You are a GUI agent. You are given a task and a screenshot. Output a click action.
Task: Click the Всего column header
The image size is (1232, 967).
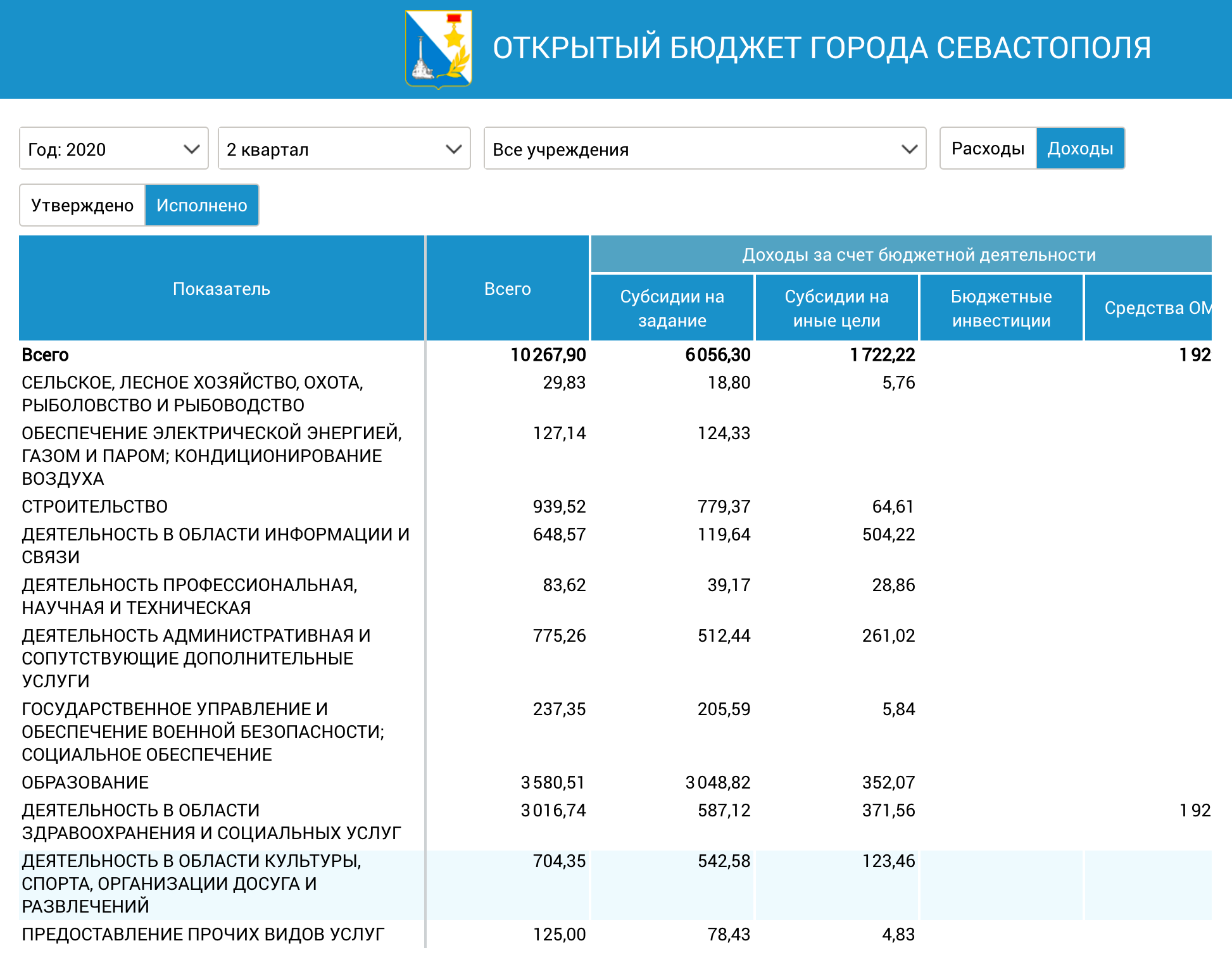click(507, 289)
